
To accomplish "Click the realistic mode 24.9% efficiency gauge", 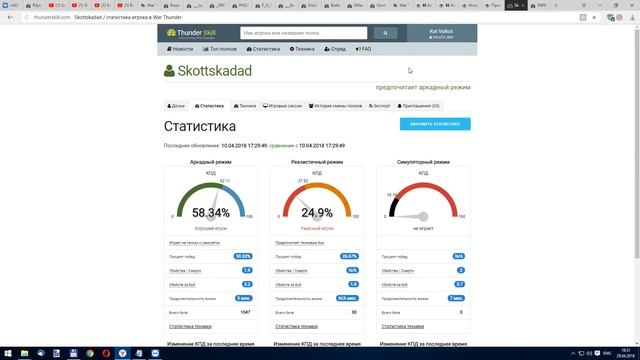I will (317, 201).
